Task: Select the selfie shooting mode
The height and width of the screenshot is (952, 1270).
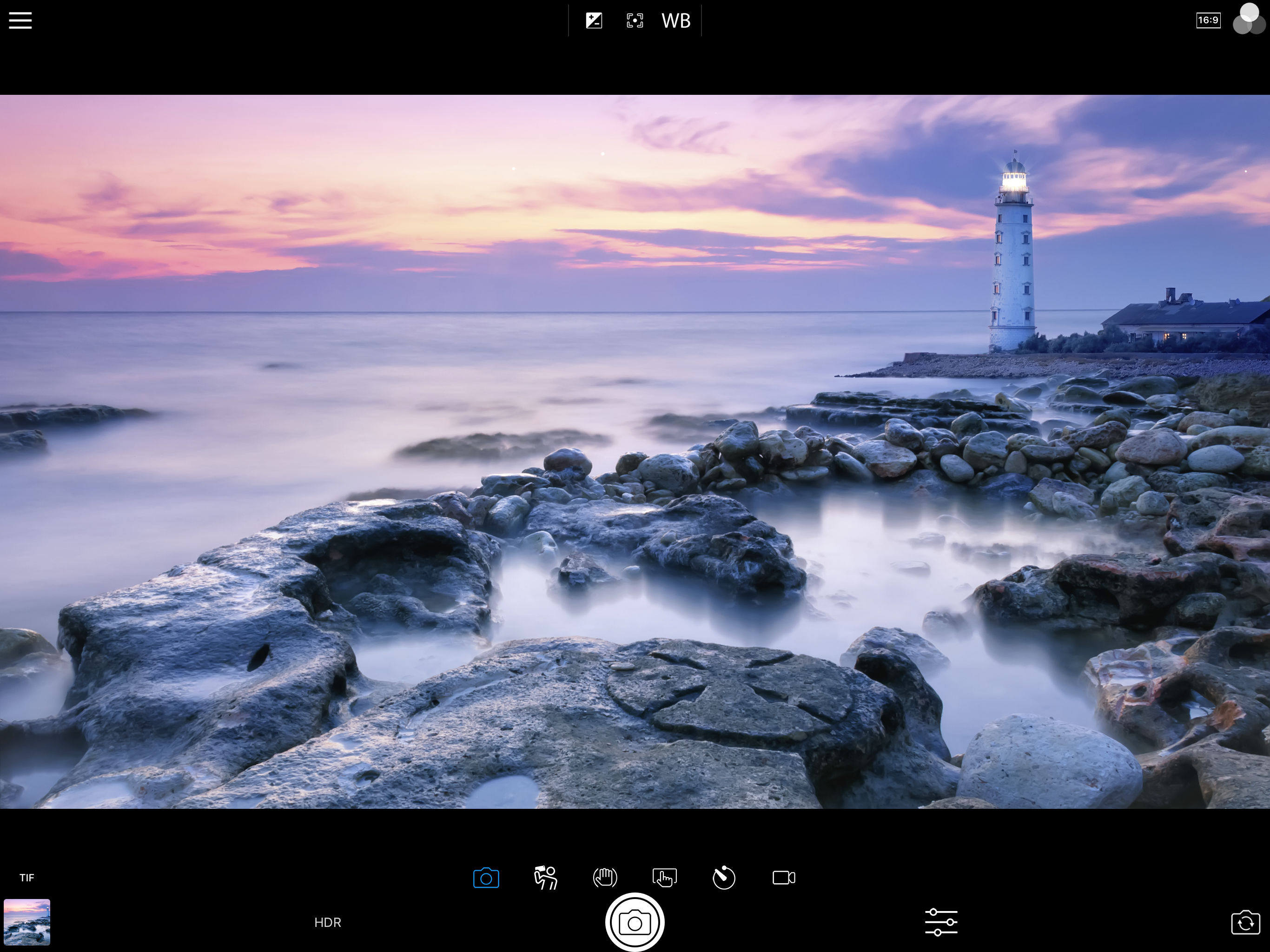Action: tap(545, 877)
